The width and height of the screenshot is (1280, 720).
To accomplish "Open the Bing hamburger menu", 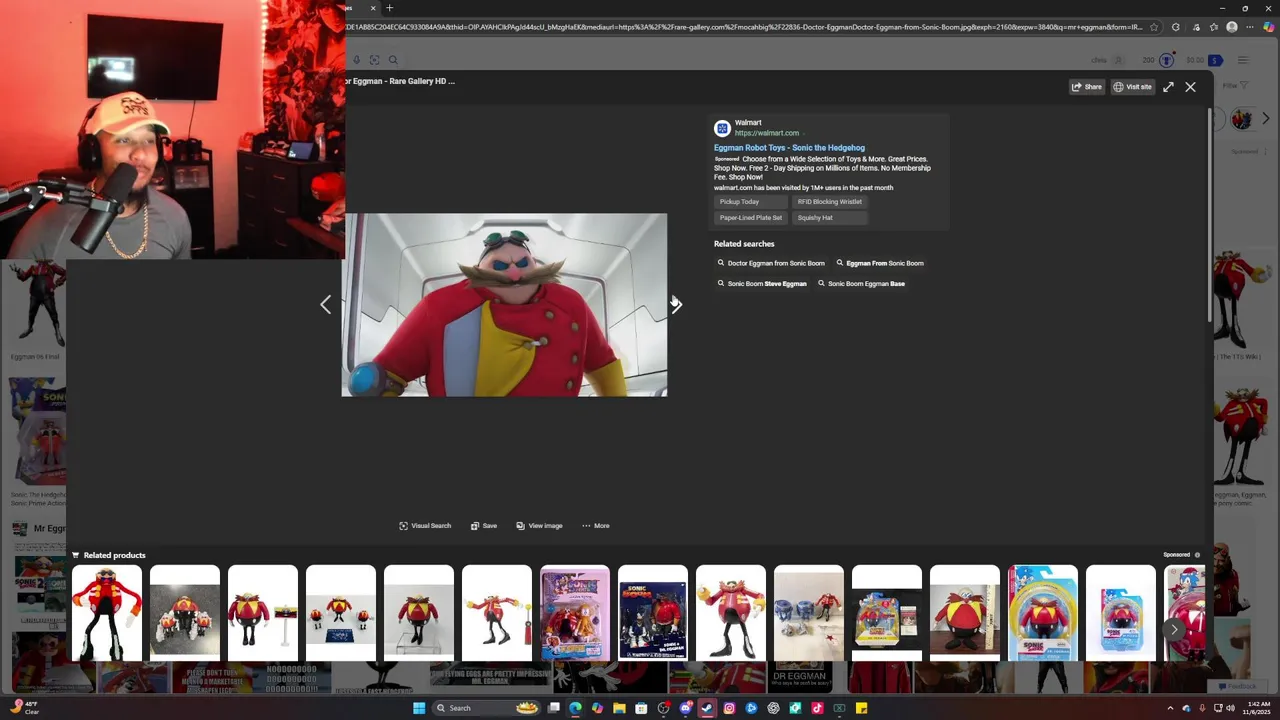I will (1243, 60).
